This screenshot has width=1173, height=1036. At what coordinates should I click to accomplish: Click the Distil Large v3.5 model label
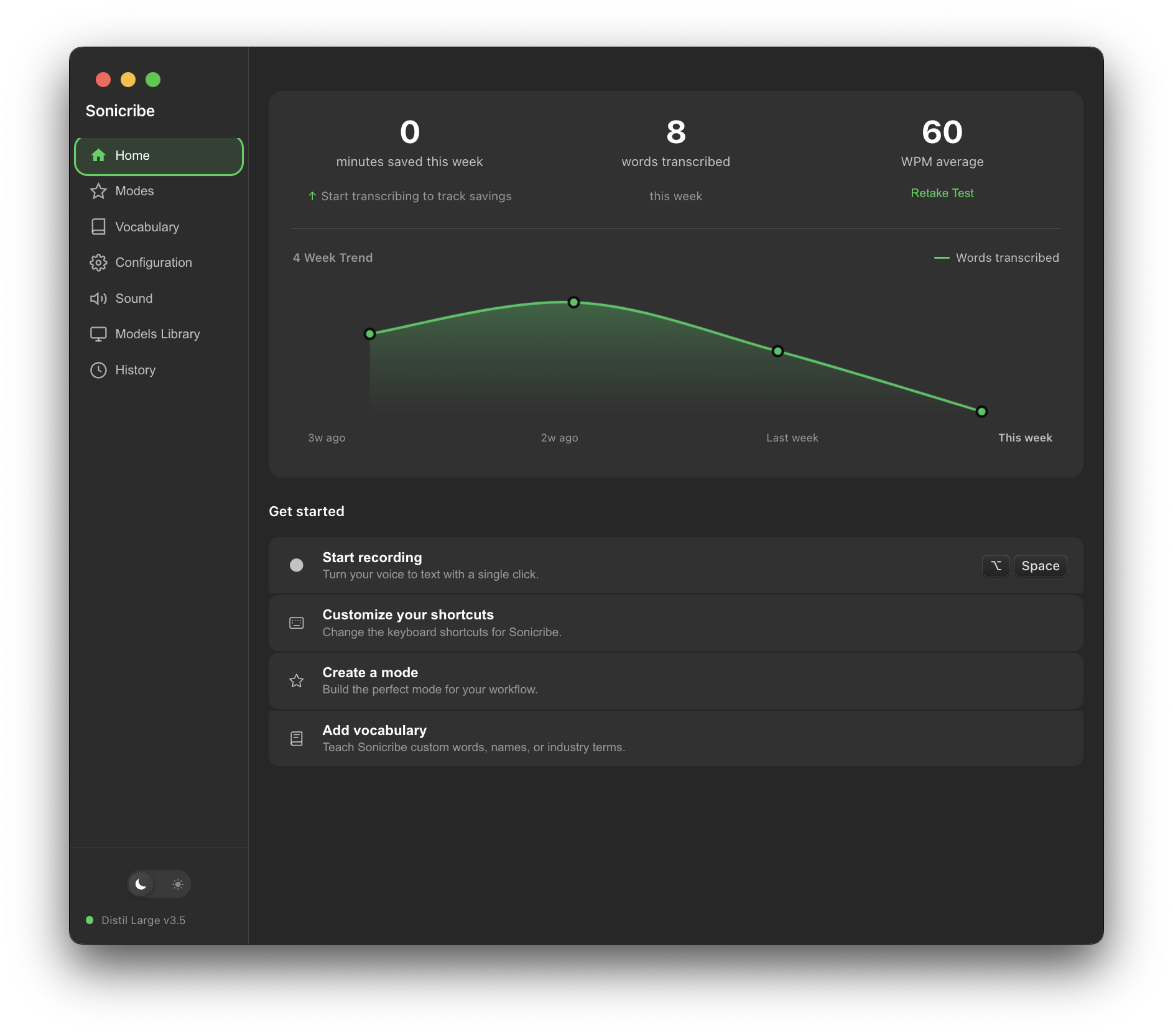[x=144, y=920]
